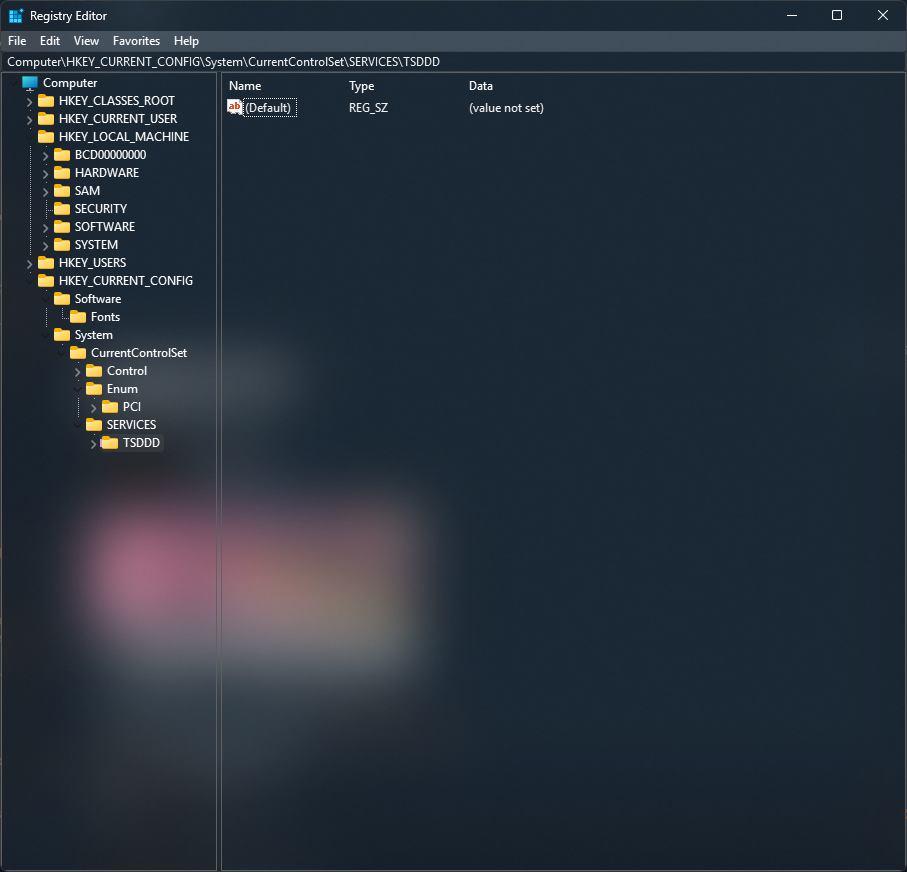Click the Name column header
This screenshot has height=872, width=907.
pyautogui.click(x=245, y=86)
